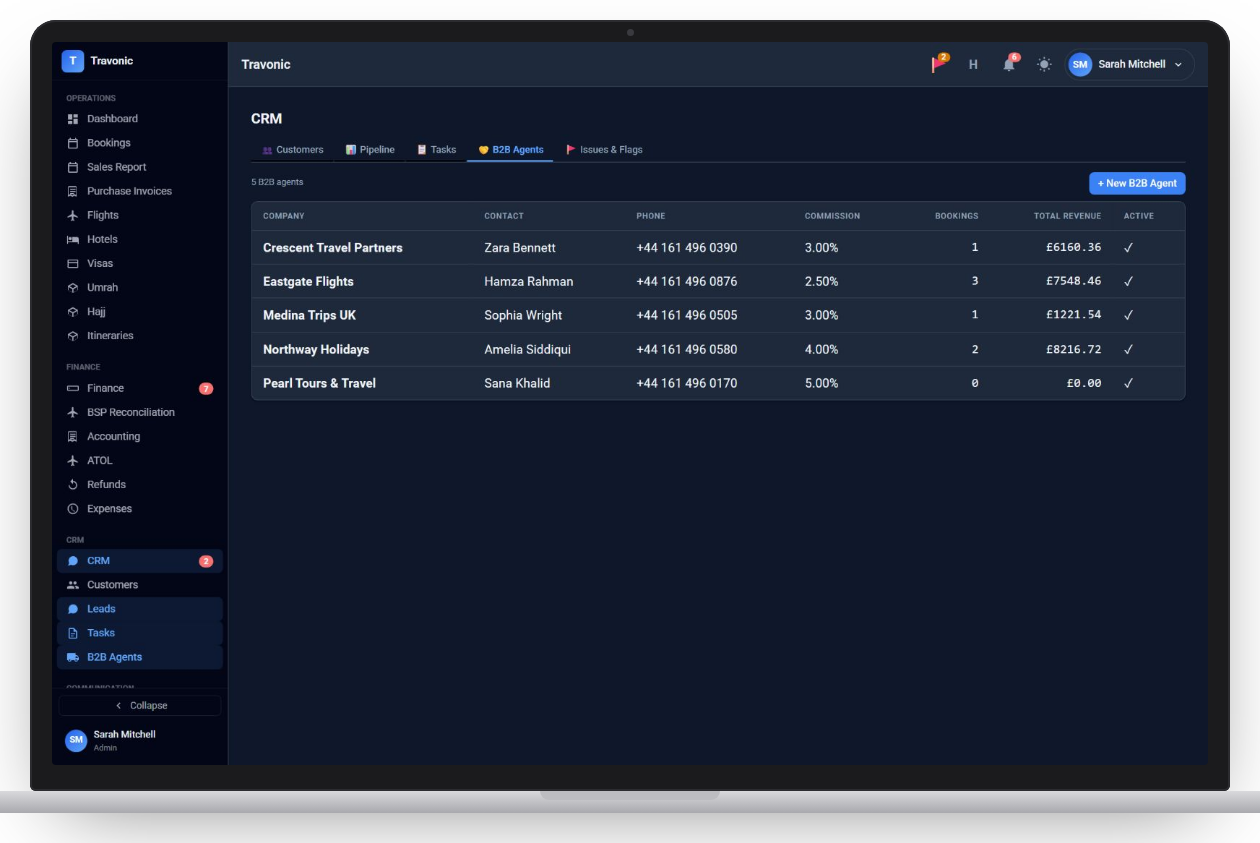Open Dashboard from the sidebar
This screenshot has height=843, width=1260.
click(140, 119)
